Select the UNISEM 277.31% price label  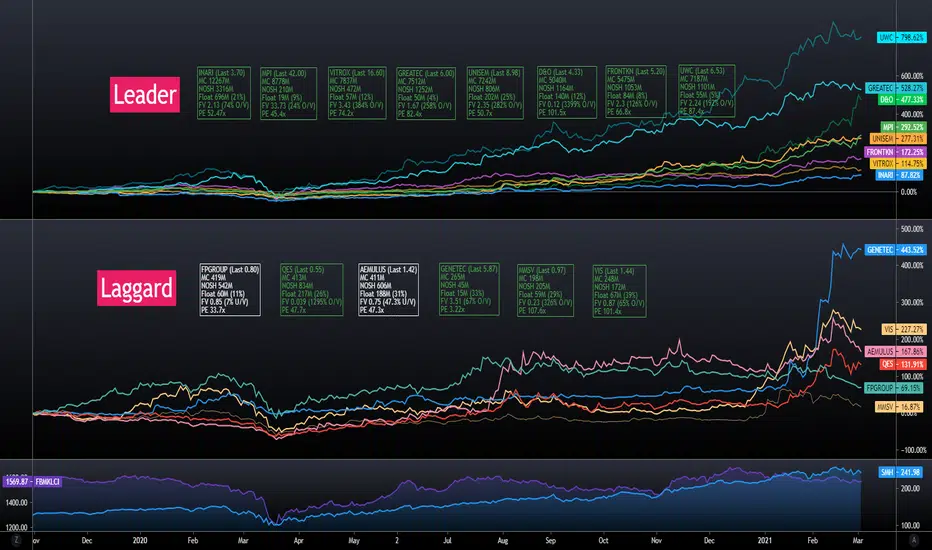click(898, 139)
